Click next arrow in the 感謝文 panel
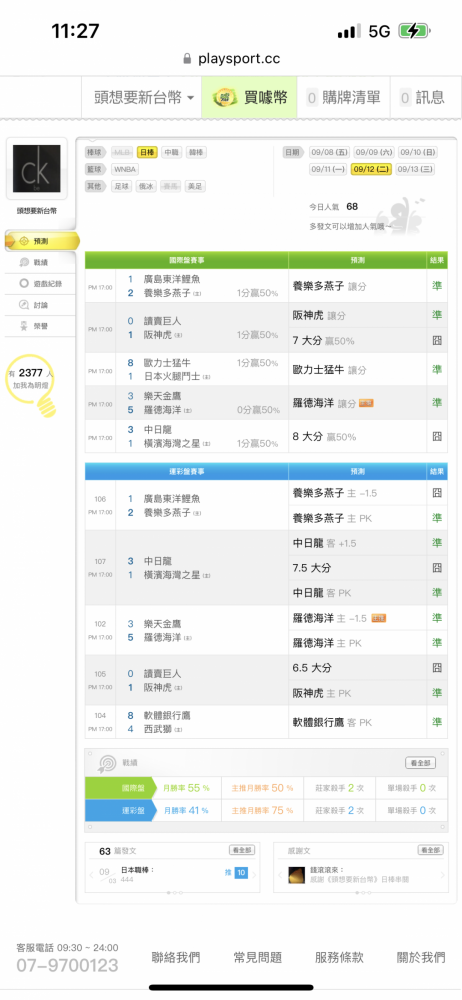The image size is (462, 1000). coord(443,875)
